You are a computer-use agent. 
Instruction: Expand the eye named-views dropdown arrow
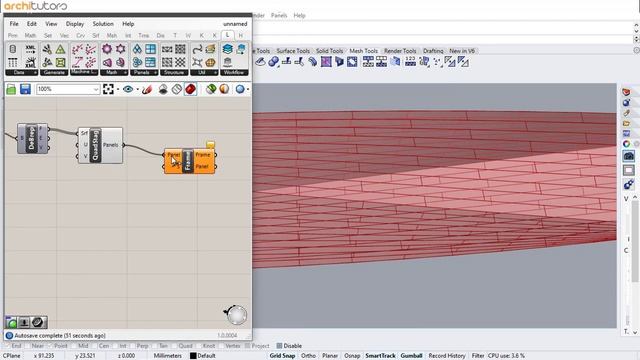coord(138,89)
